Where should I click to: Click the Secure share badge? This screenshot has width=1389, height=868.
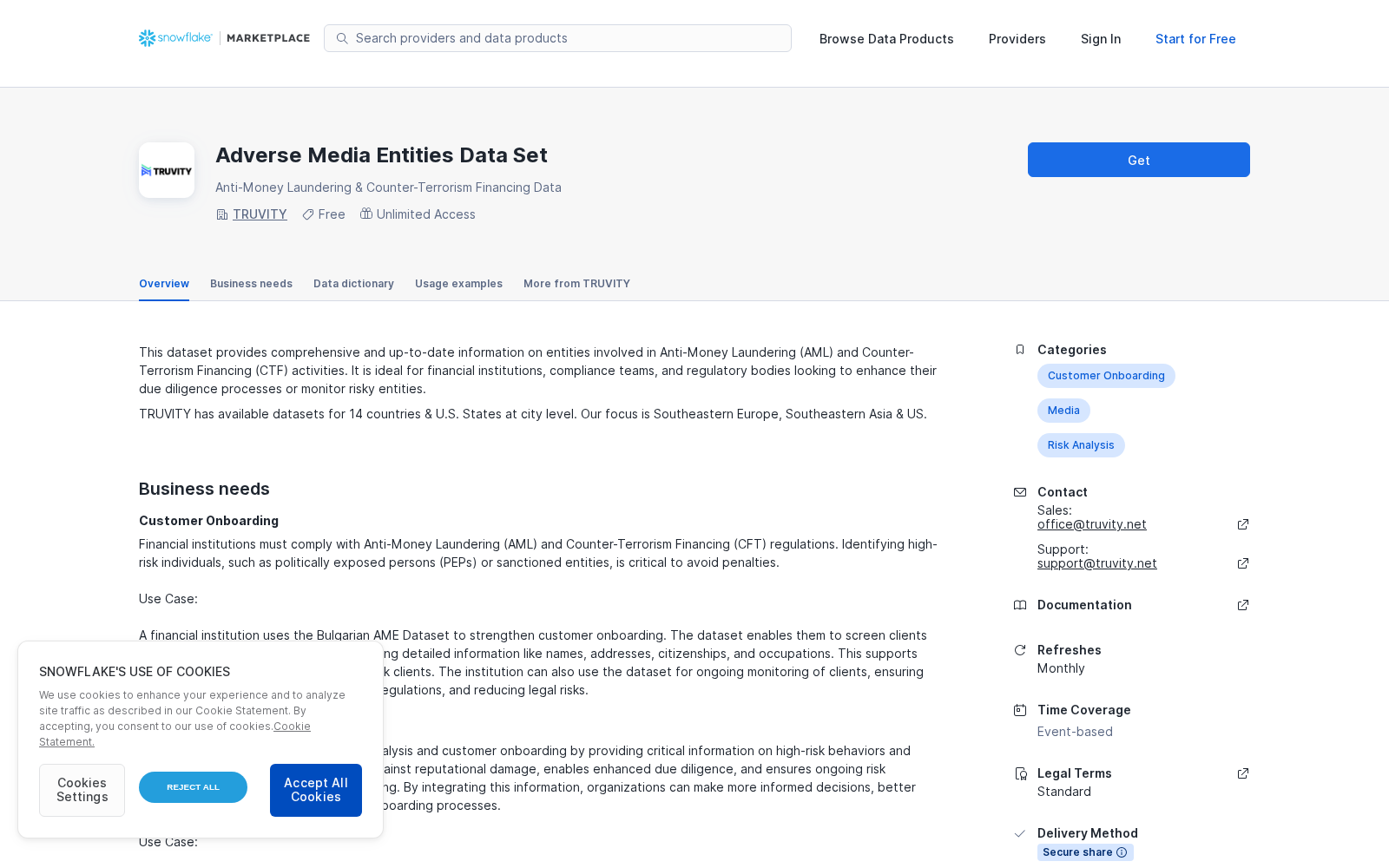tap(1085, 852)
